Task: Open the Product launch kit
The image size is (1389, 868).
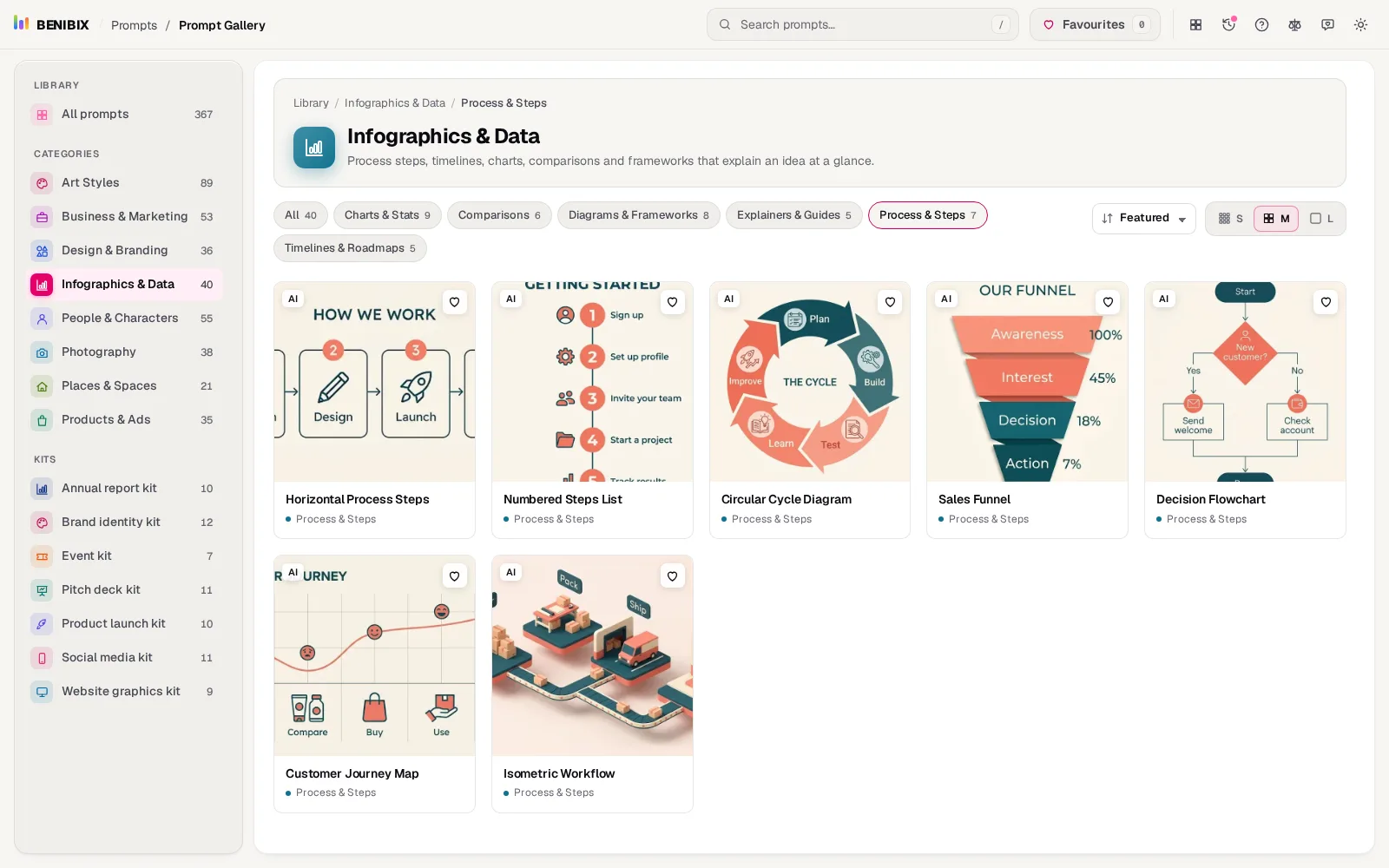Action: point(125,624)
